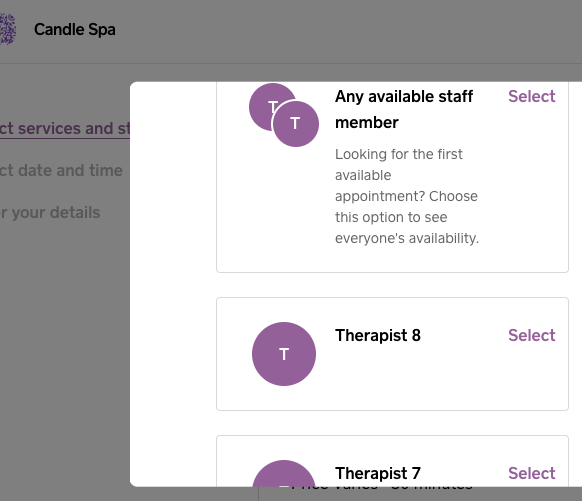Click the Therapist 8 name label
This screenshot has width=582, height=501.
[x=378, y=335]
